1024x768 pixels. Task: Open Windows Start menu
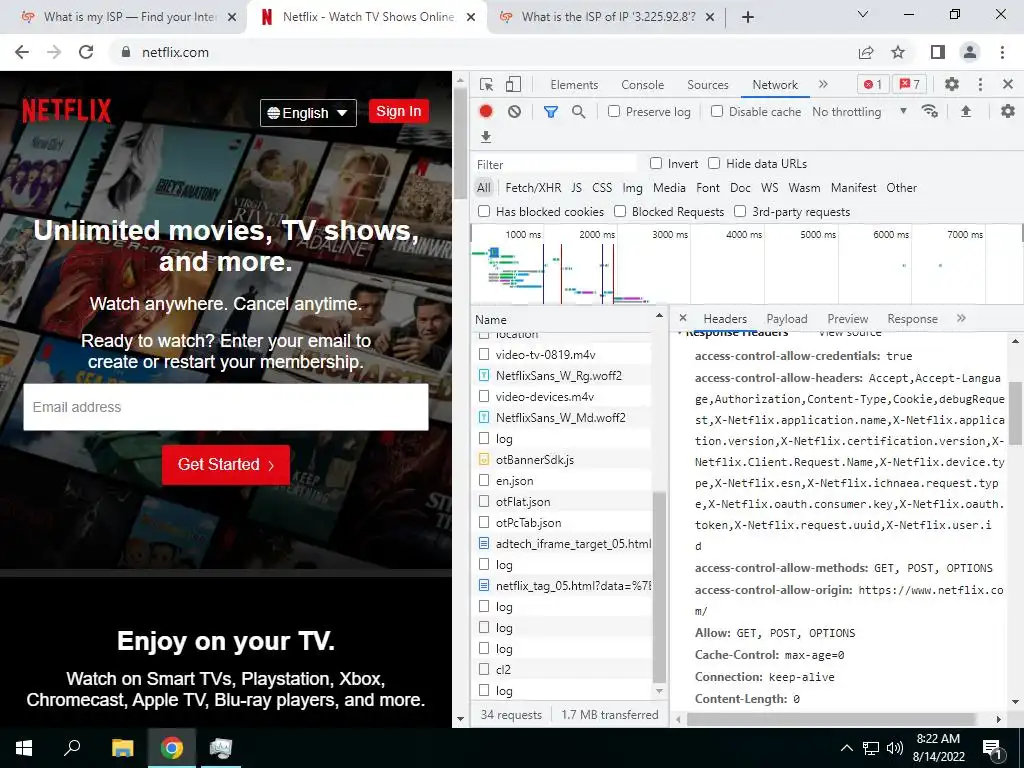24,748
